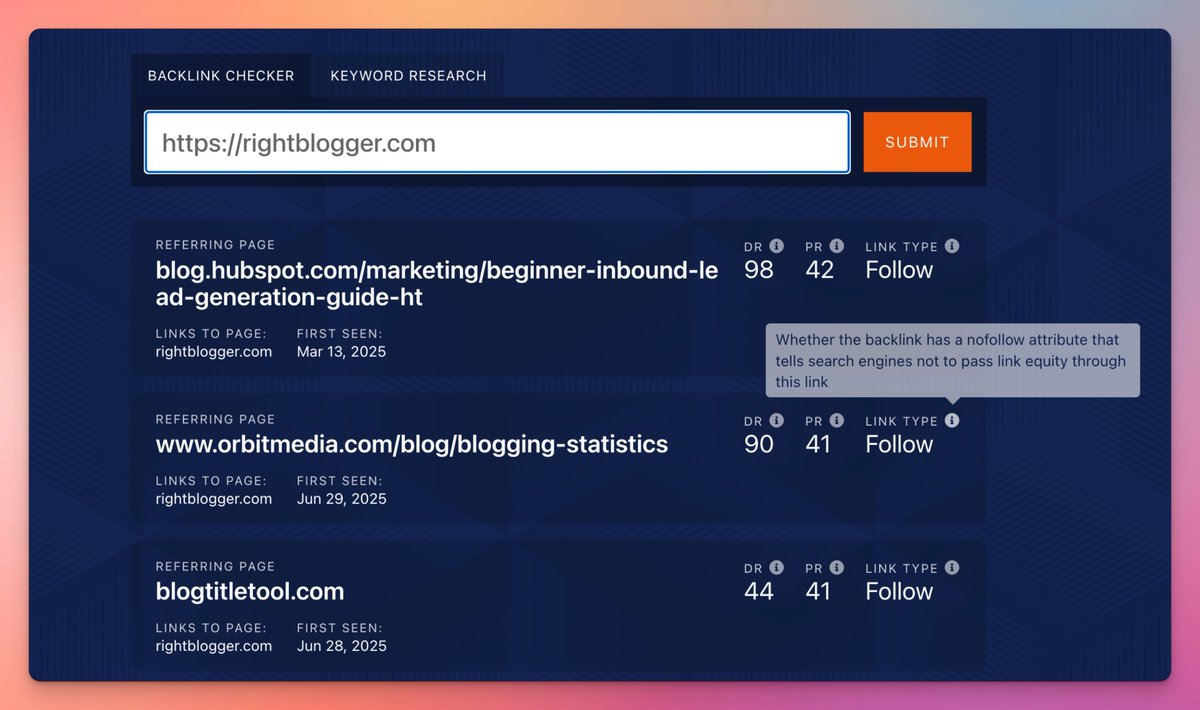The image size is (1200, 710).
Task: Click Follow link type in blogtitletool row
Action: click(899, 591)
